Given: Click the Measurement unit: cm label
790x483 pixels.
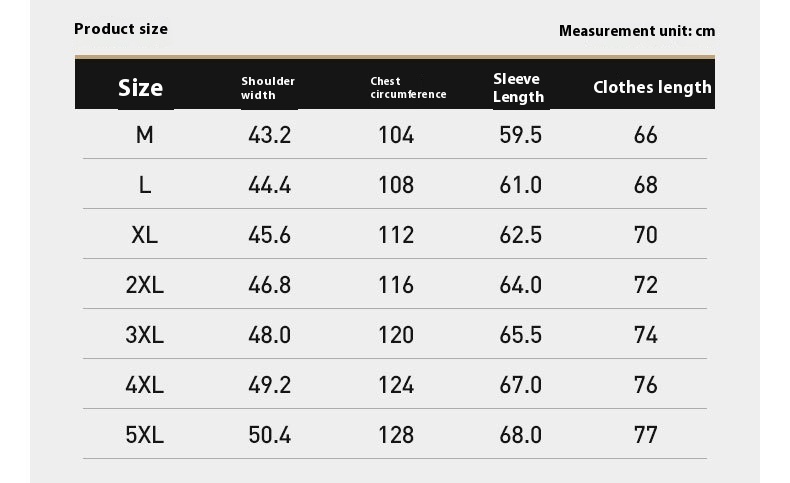Looking at the screenshot, I should pos(637,31).
